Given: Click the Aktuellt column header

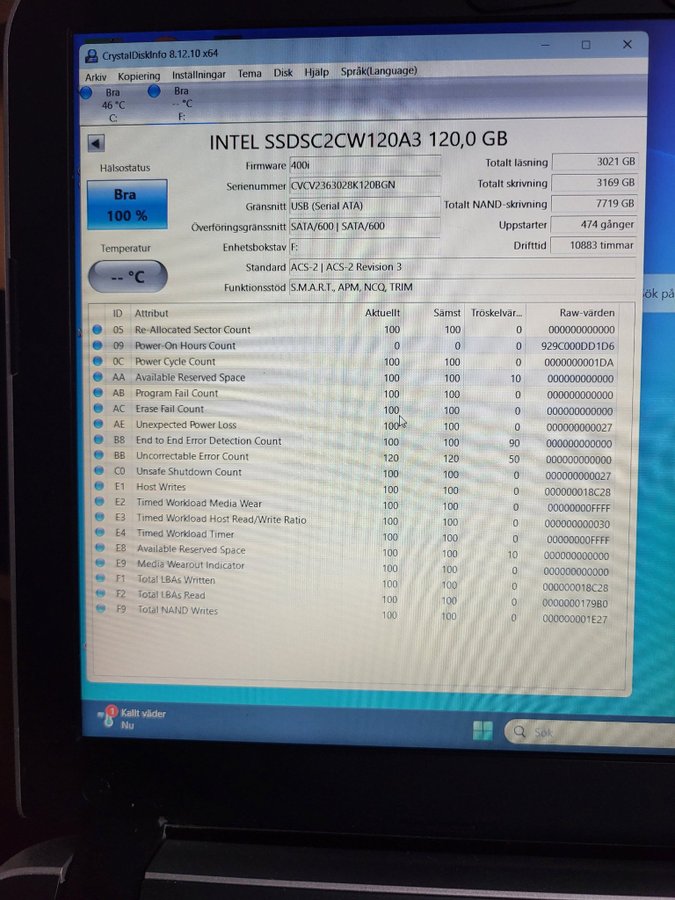Looking at the screenshot, I should coord(382,313).
